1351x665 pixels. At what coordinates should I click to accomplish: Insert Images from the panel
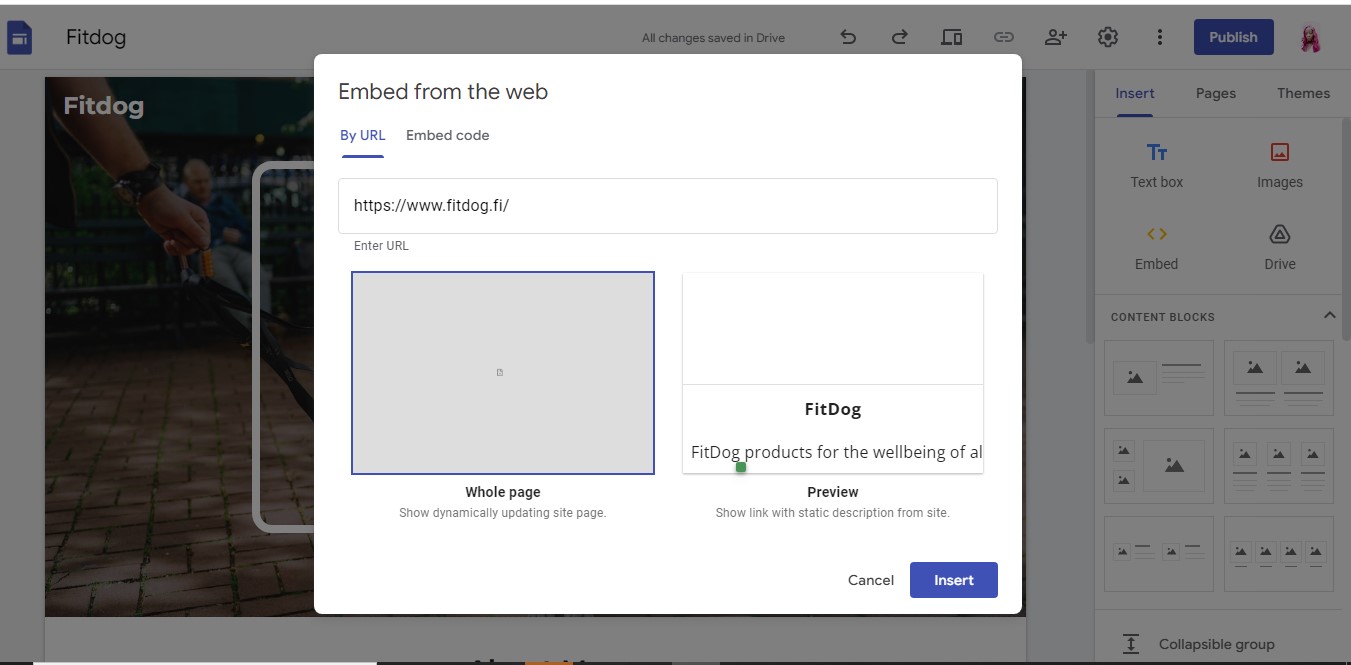pyautogui.click(x=1279, y=165)
